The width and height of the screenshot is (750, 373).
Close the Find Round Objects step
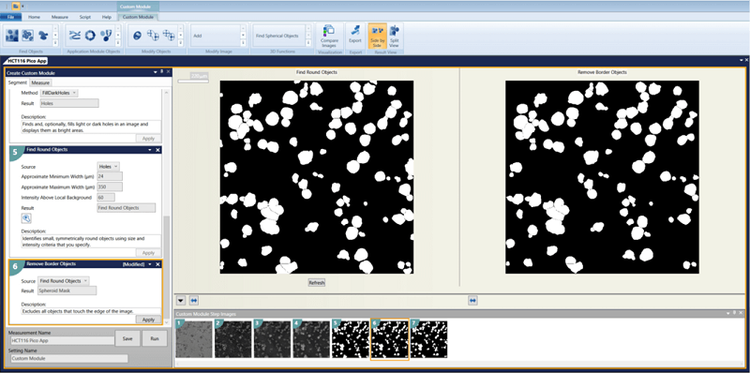pos(158,150)
